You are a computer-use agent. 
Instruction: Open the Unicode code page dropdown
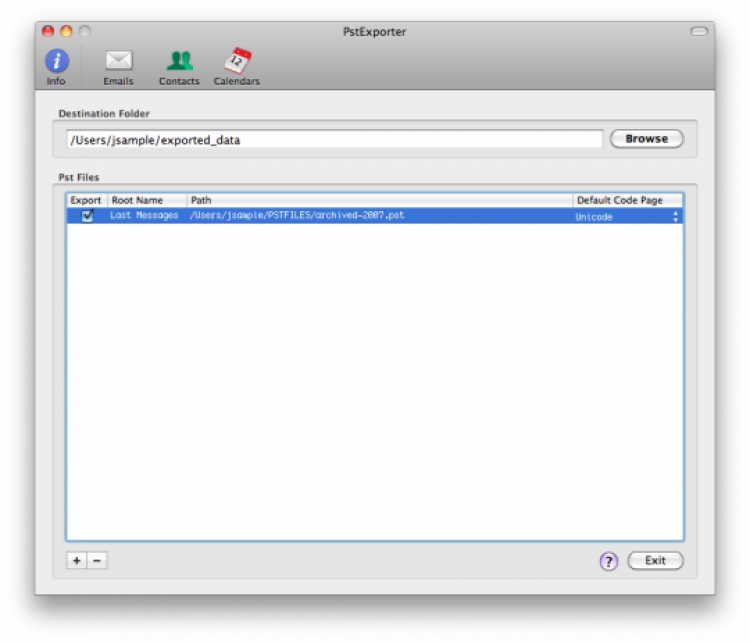[x=627, y=216]
